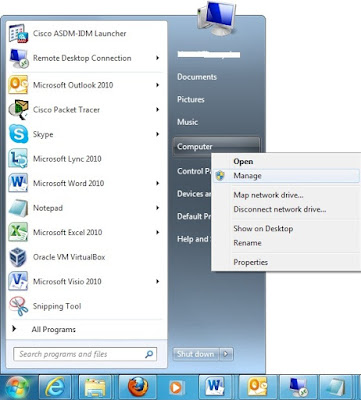Click the "Snipping Tool" label
The image size is (361, 400).
pyautogui.click(x=57, y=306)
